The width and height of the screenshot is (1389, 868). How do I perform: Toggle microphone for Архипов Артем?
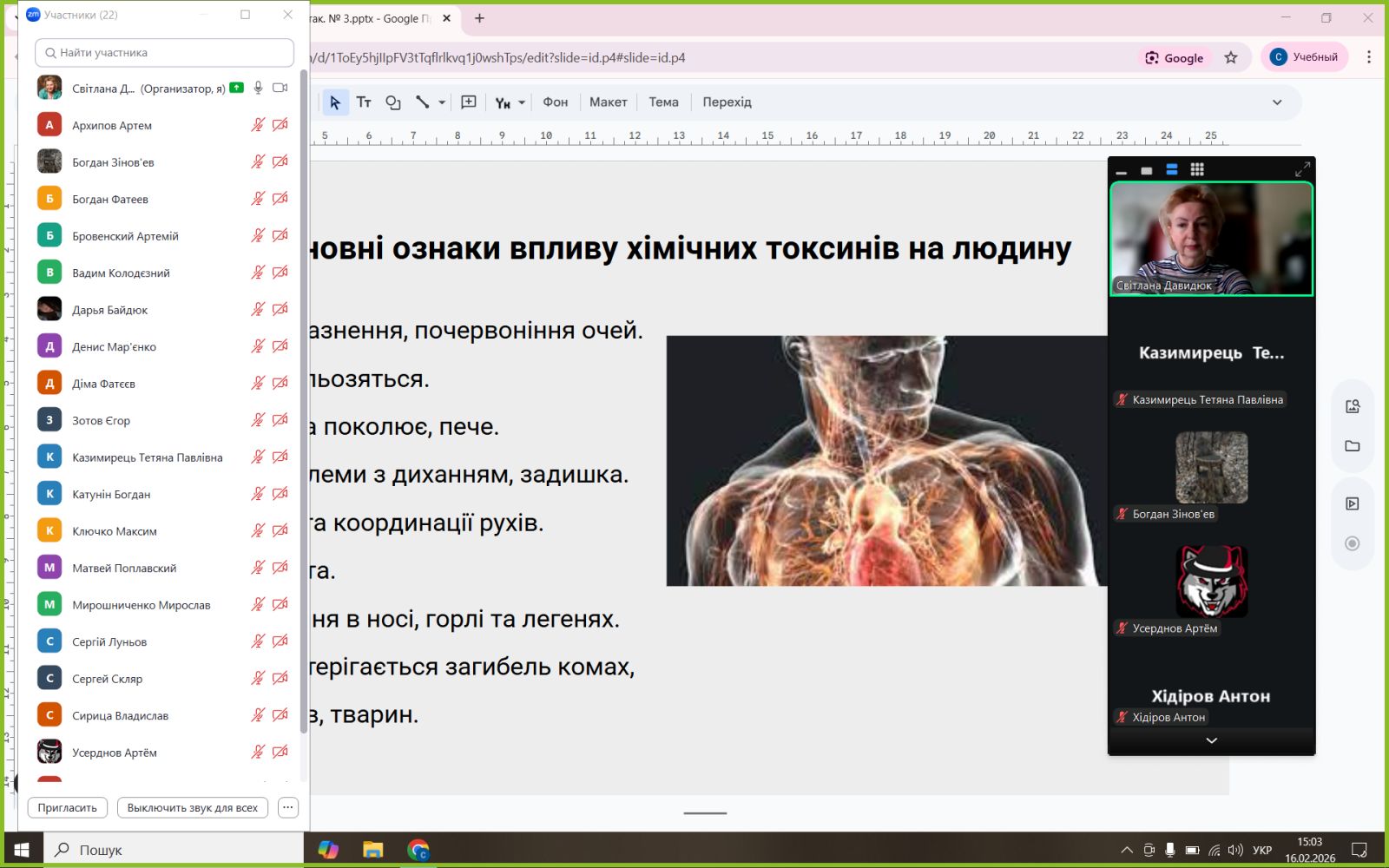point(258,125)
